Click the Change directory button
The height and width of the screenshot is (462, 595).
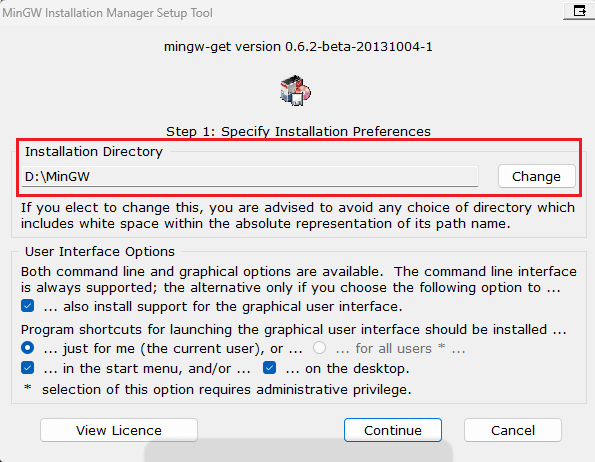[x=537, y=176]
